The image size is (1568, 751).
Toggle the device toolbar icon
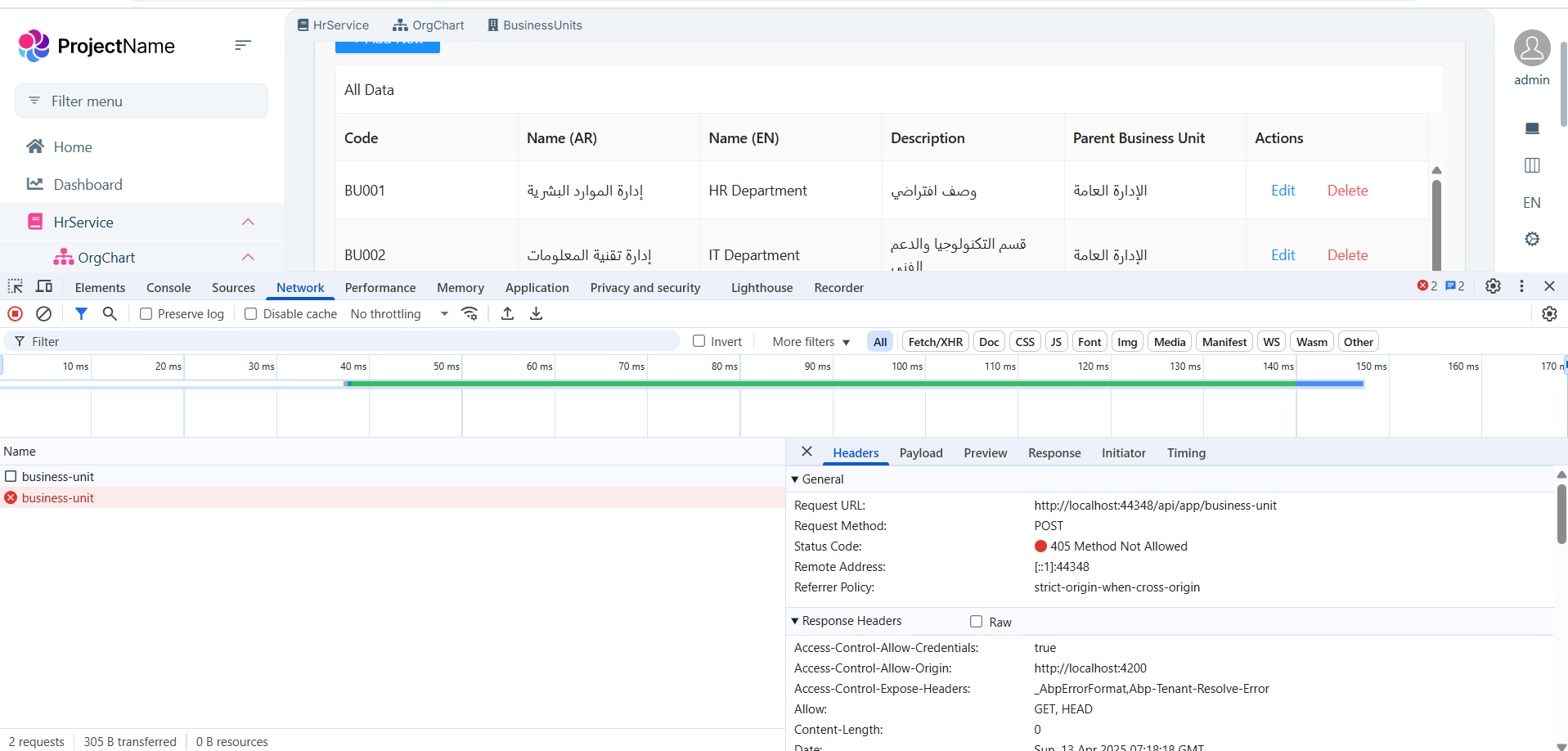pos(44,287)
